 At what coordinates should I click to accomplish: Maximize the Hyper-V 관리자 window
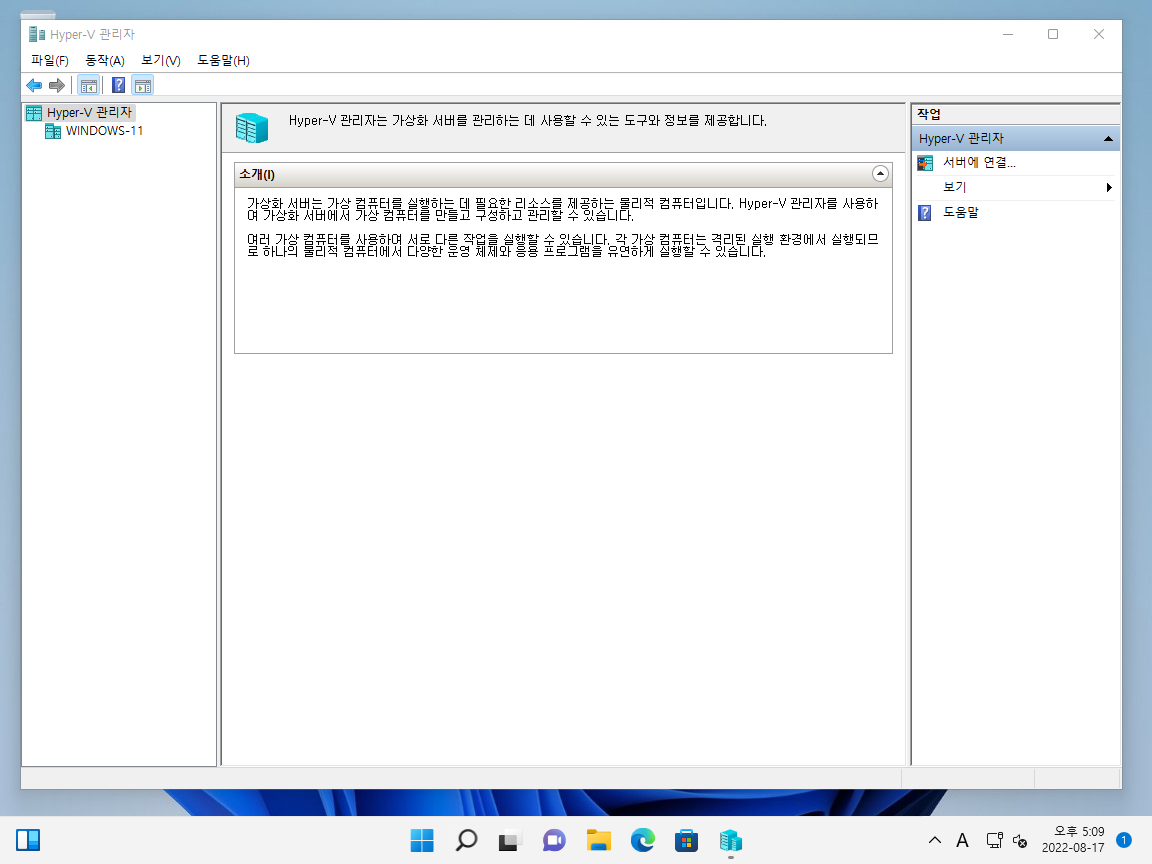[1053, 34]
